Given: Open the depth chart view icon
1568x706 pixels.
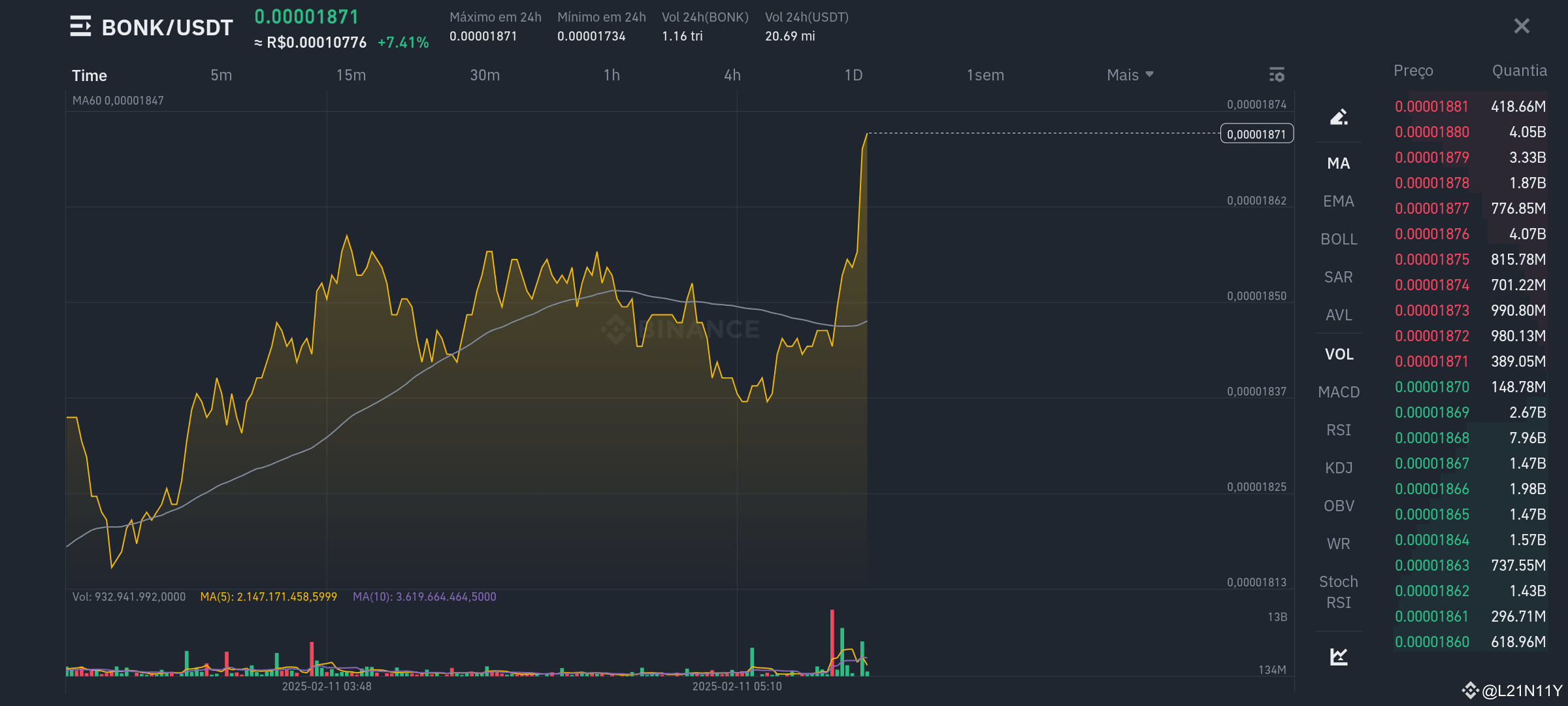Looking at the screenshot, I should click(1339, 656).
